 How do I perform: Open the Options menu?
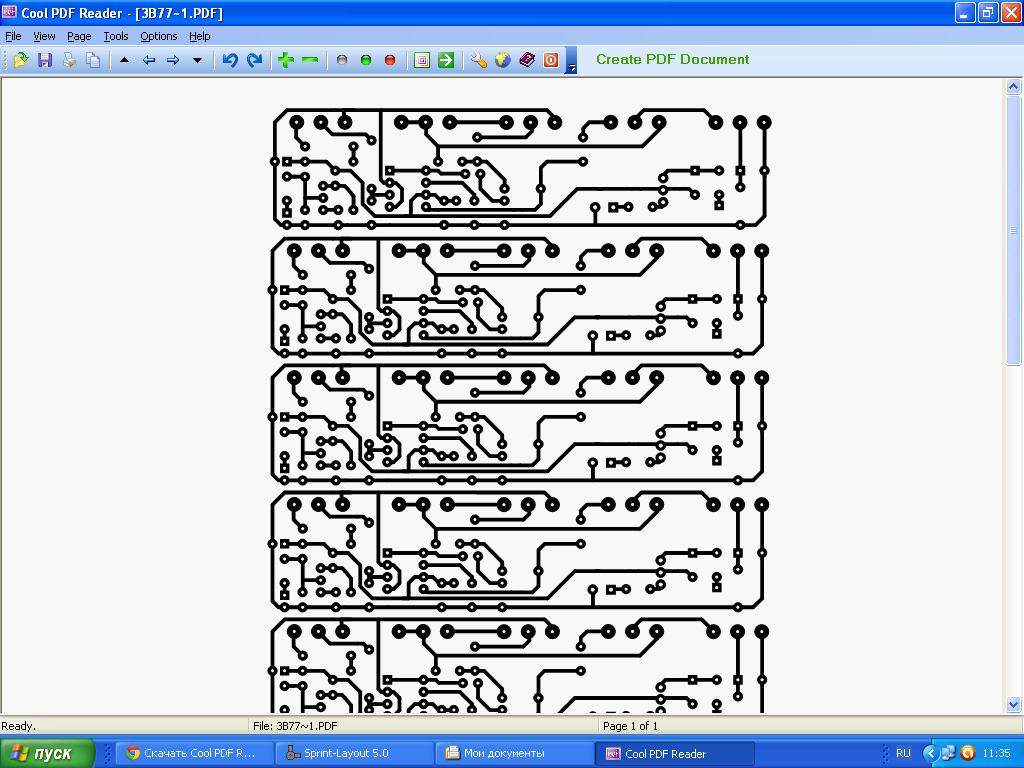[159, 37]
